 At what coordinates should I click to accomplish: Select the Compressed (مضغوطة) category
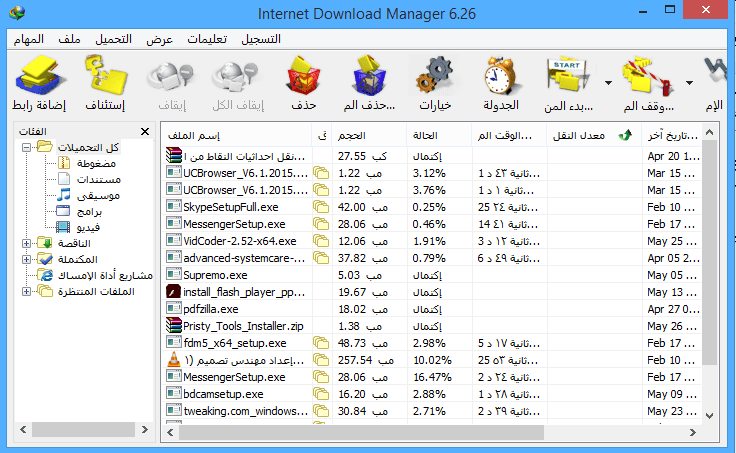pos(96,163)
